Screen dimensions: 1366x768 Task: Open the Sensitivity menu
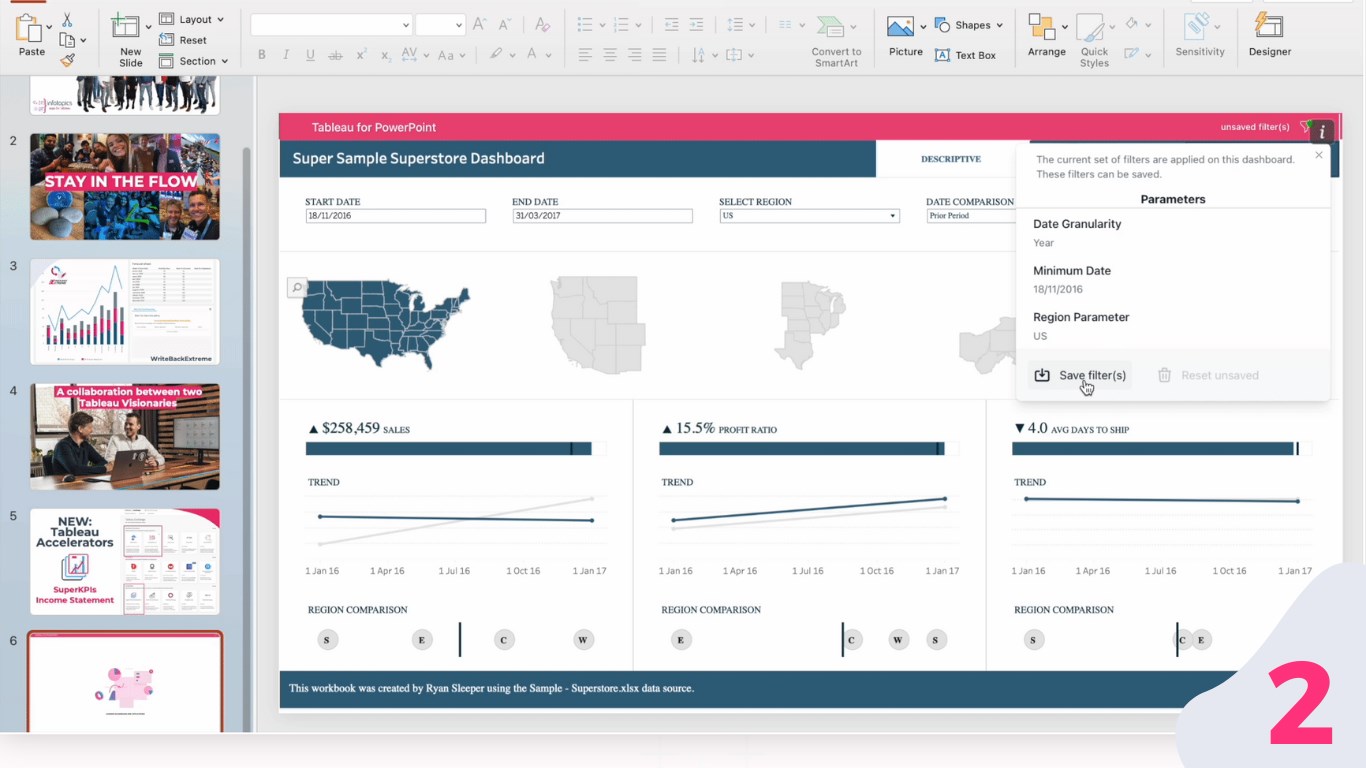coord(1200,36)
